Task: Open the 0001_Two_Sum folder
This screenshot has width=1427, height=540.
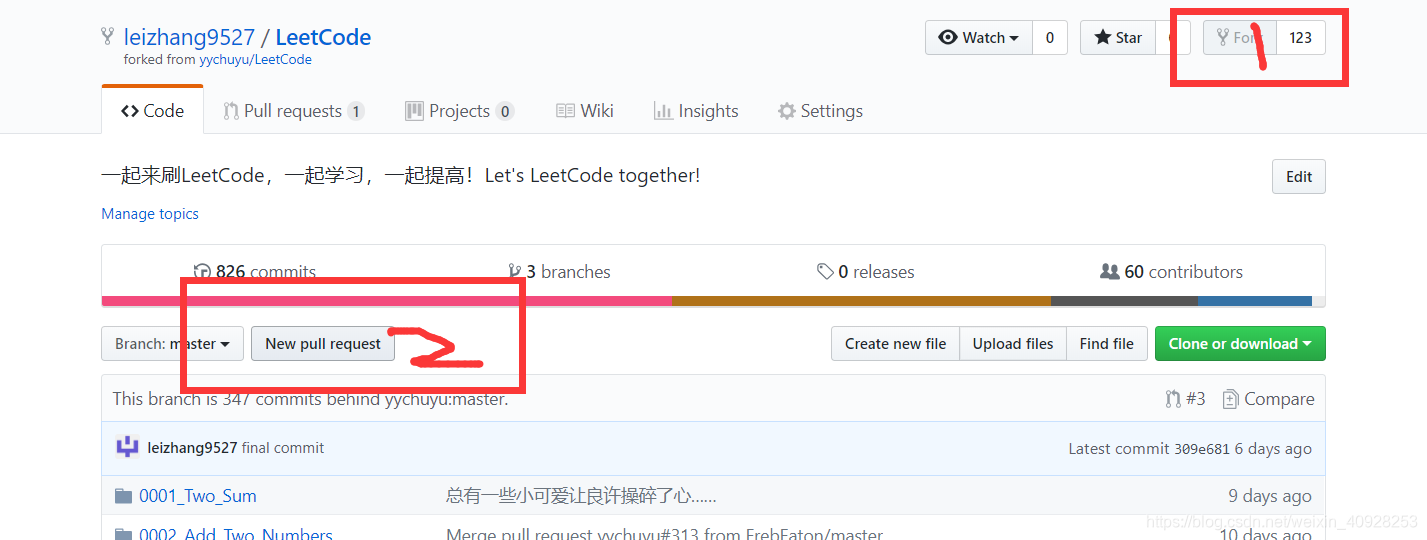Action: [x=198, y=496]
